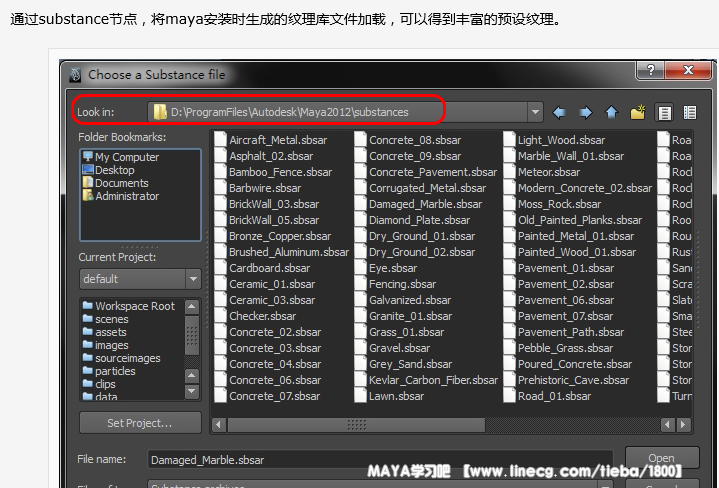
Task: Switch to detail view mode icon
Action: pos(690,112)
